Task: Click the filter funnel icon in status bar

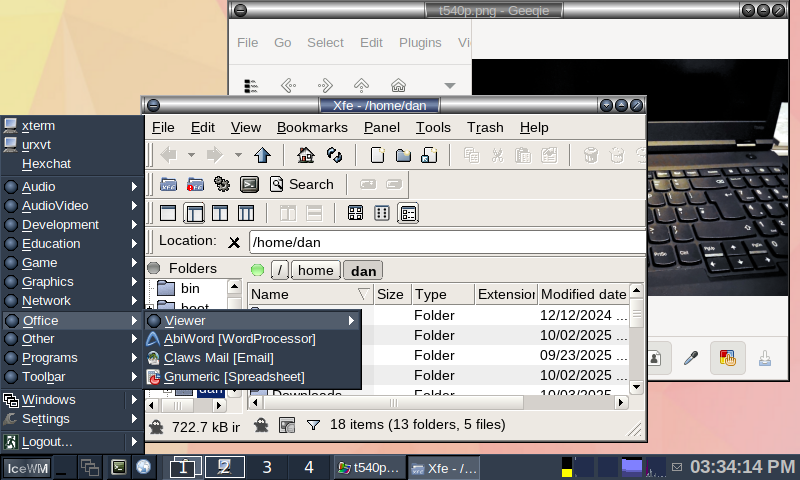Action: click(313, 425)
